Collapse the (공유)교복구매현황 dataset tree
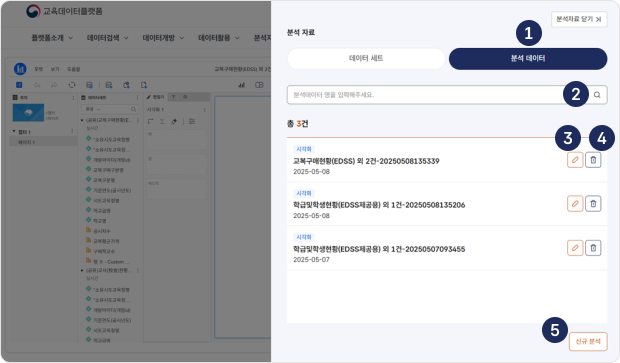 point(82,120)
